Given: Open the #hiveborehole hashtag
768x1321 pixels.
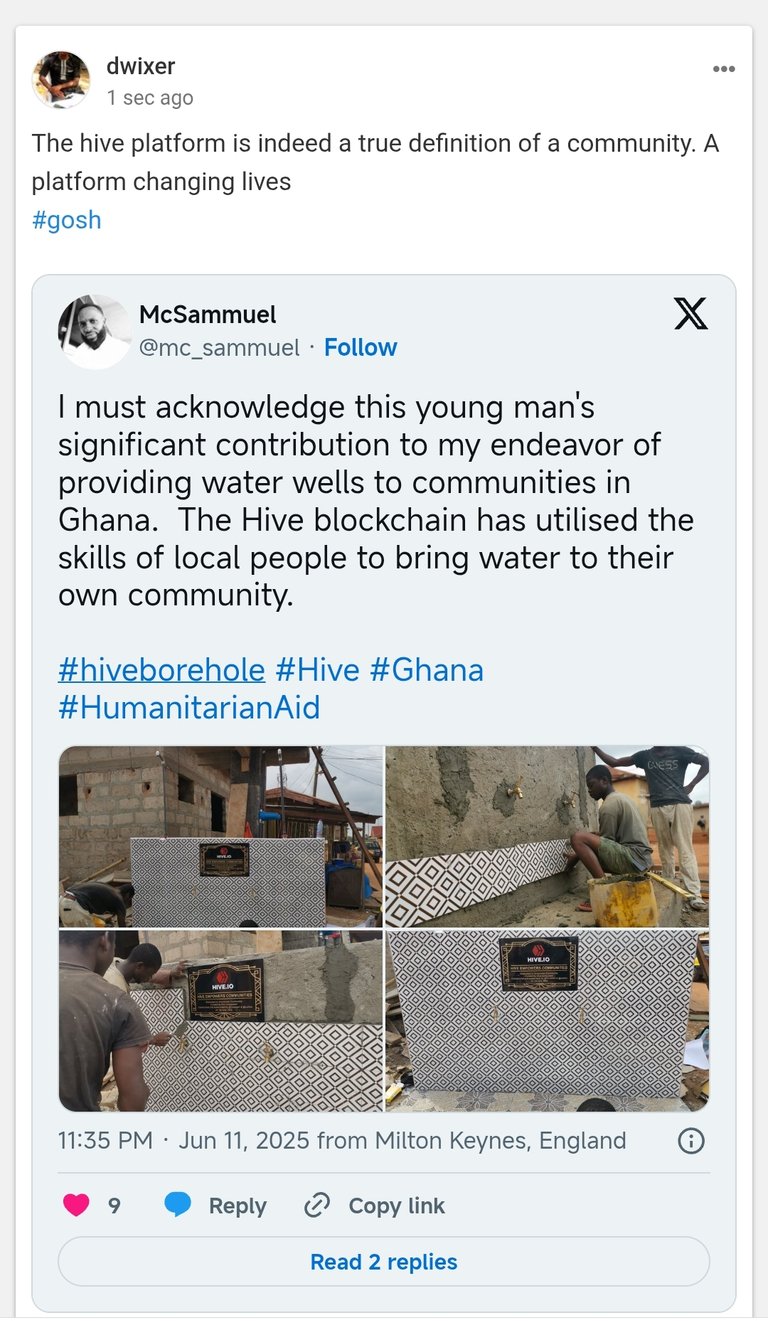Looking at the screenshot, I should pos(162,670).
